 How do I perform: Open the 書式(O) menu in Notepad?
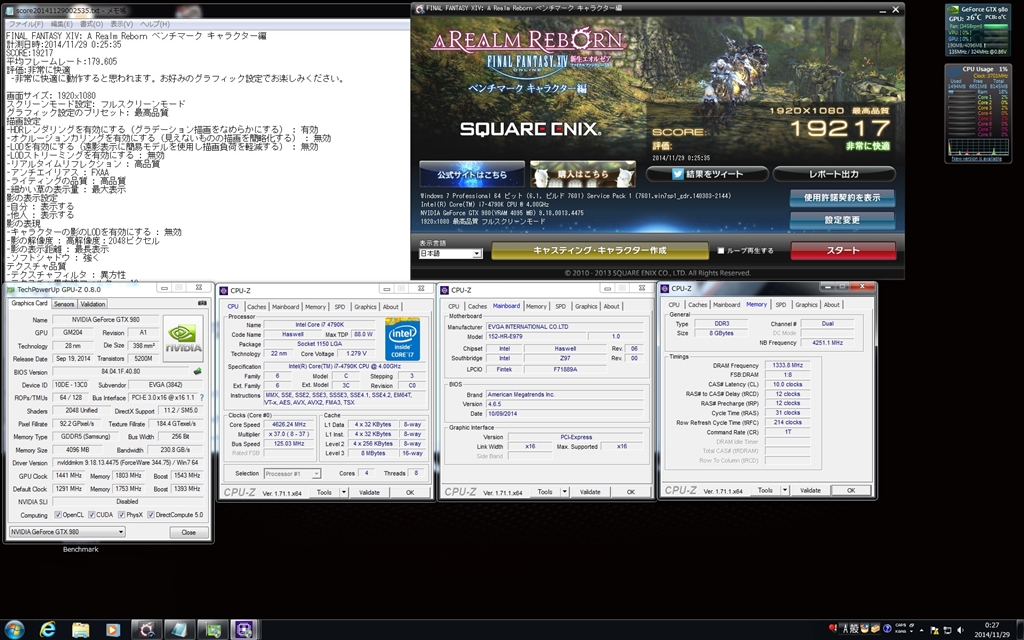(91, 24)
